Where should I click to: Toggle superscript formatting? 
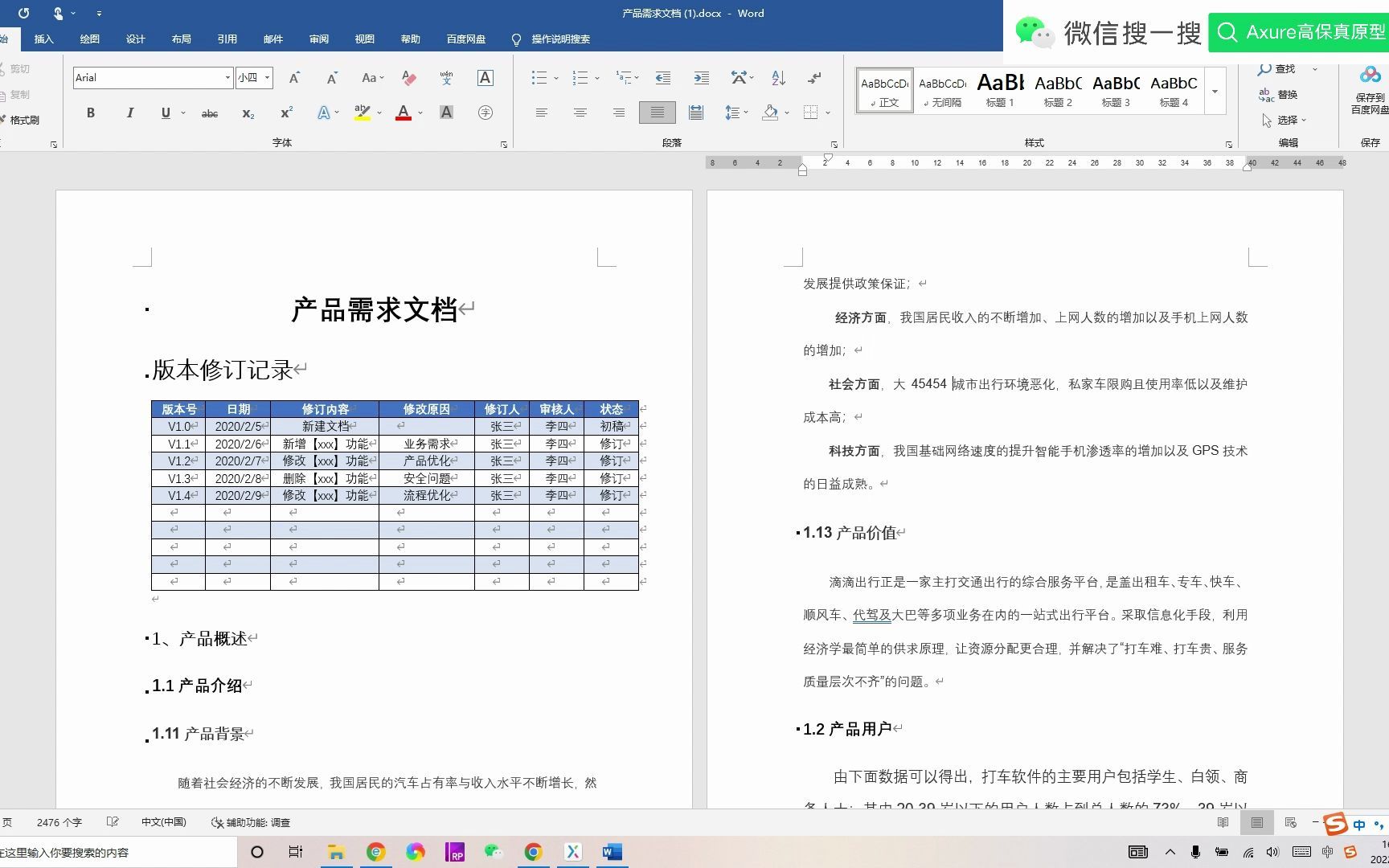coord(286,113)
